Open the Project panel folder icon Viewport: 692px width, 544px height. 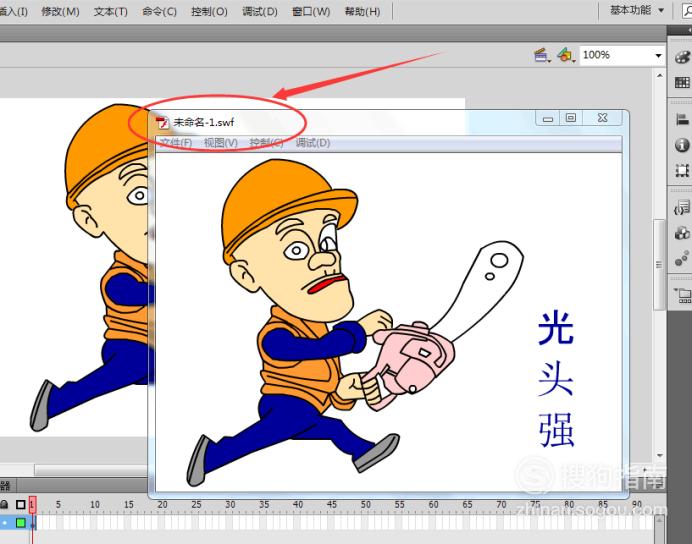click(682, 295)
